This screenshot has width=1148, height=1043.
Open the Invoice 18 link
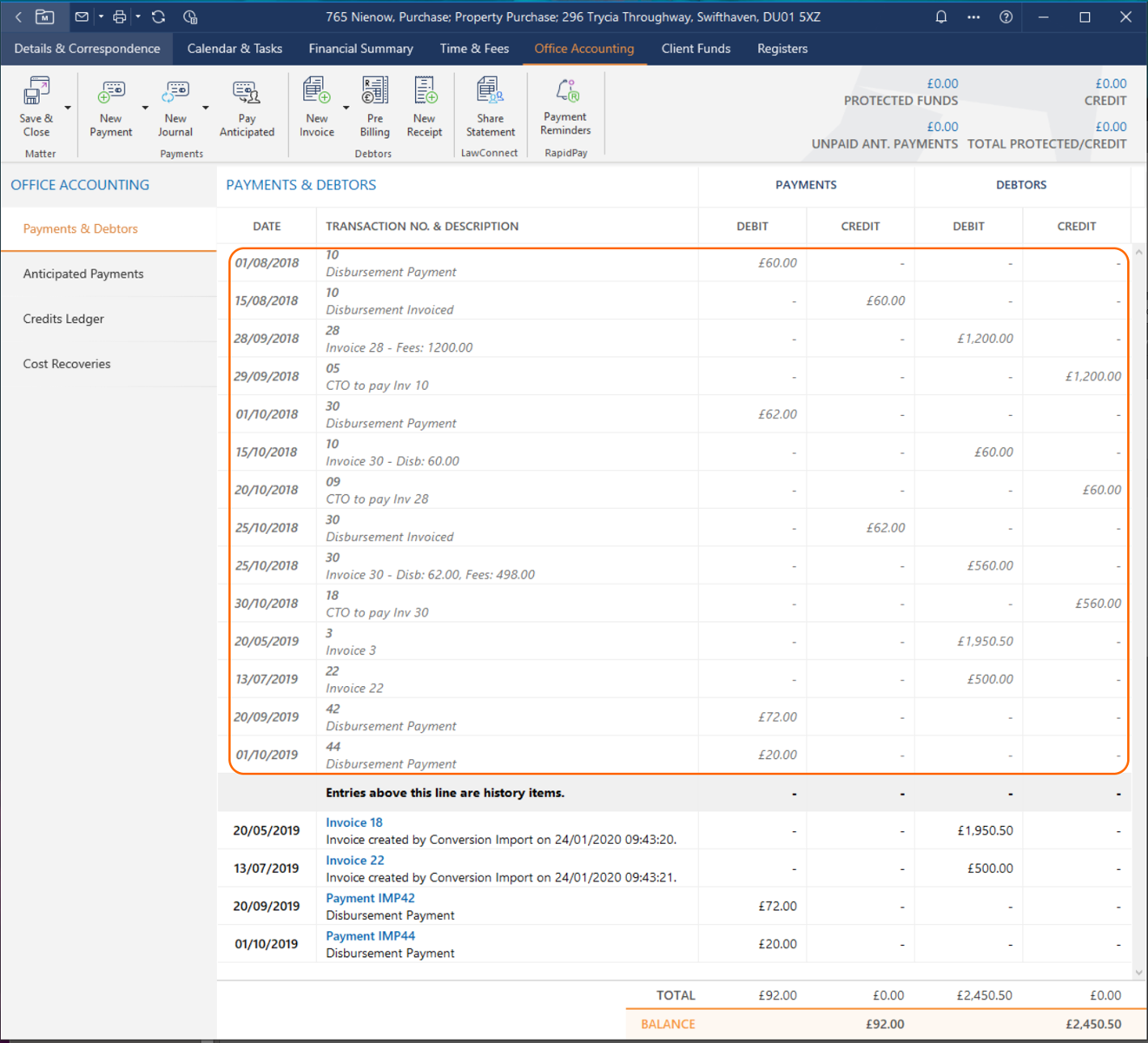tap(353, 822)
